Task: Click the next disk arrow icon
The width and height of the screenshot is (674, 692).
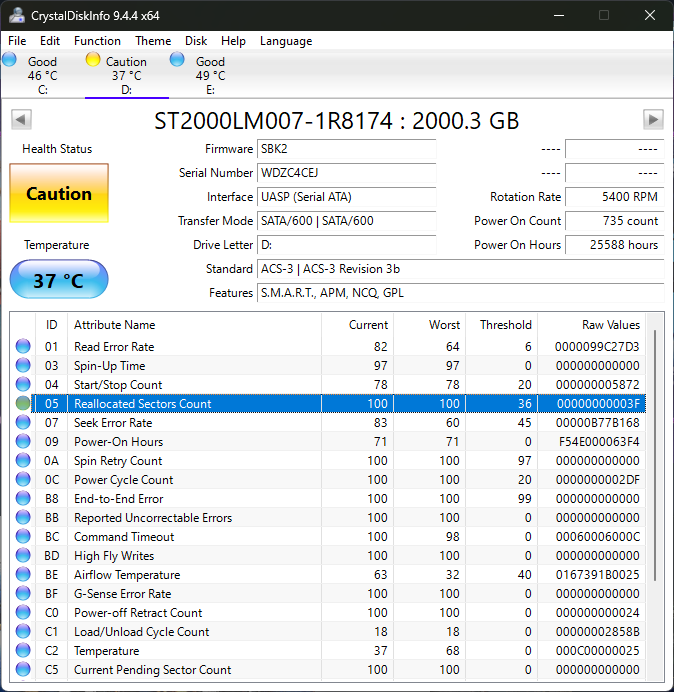Action: pyautogui.click(x=653, y=120)
